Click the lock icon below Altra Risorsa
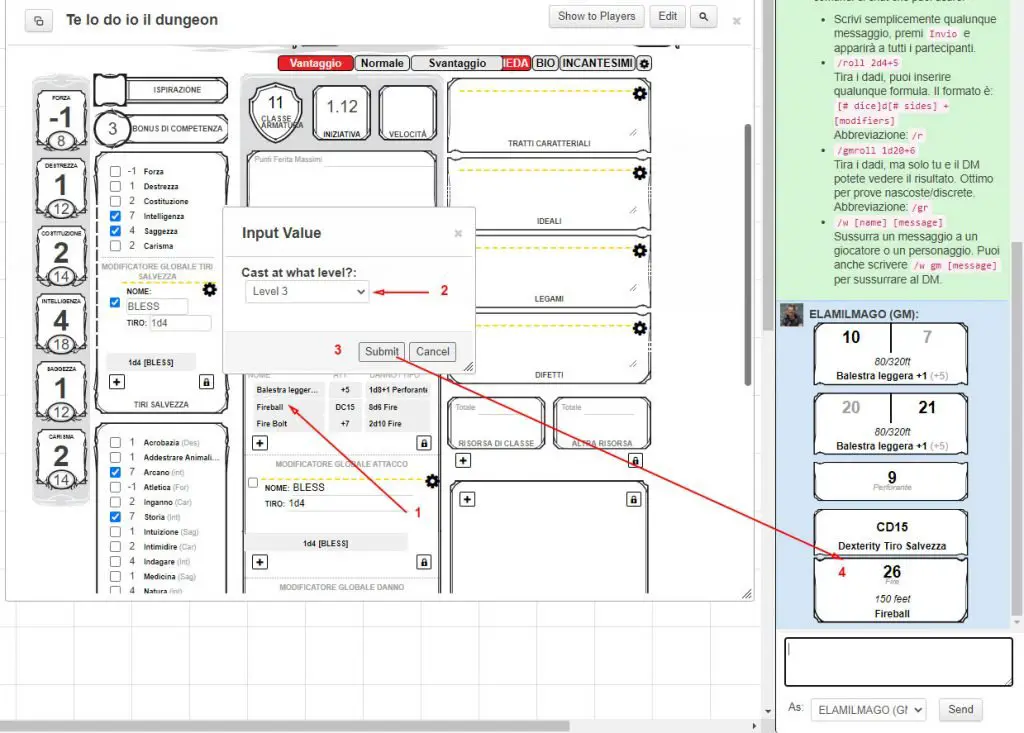The width and height of the screenshot is (1024, 733). coord(634,461)
